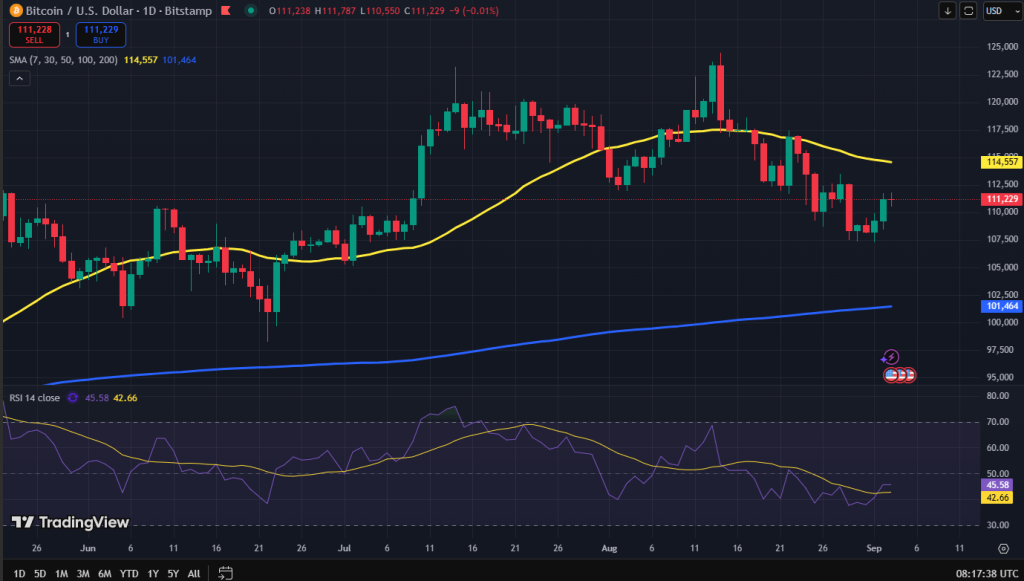Click the green market status dot

click(x=248, y=10)
